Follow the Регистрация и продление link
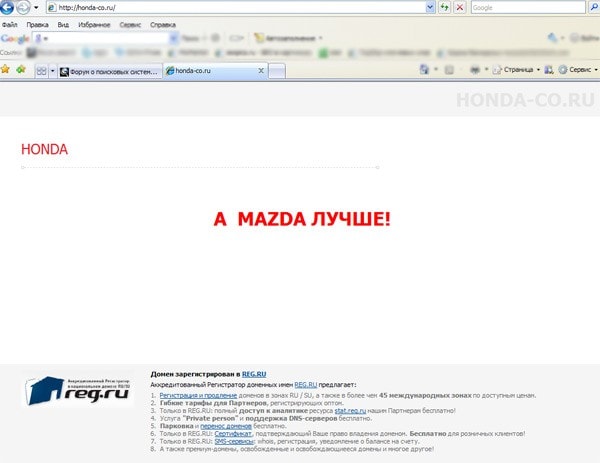Screen dimensions: 600x463 click(x=198, y=395)
